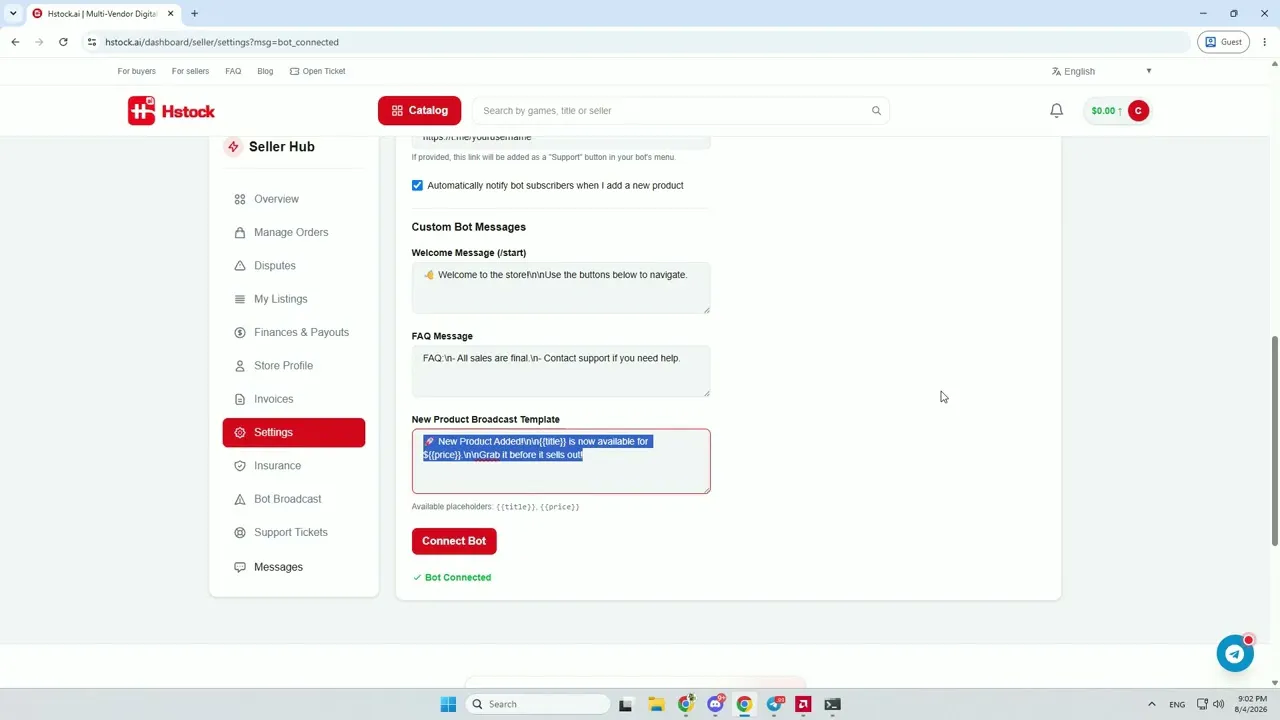Open the terminal taskbar icon
This screenshot has height=720, width=1280.
832,704
